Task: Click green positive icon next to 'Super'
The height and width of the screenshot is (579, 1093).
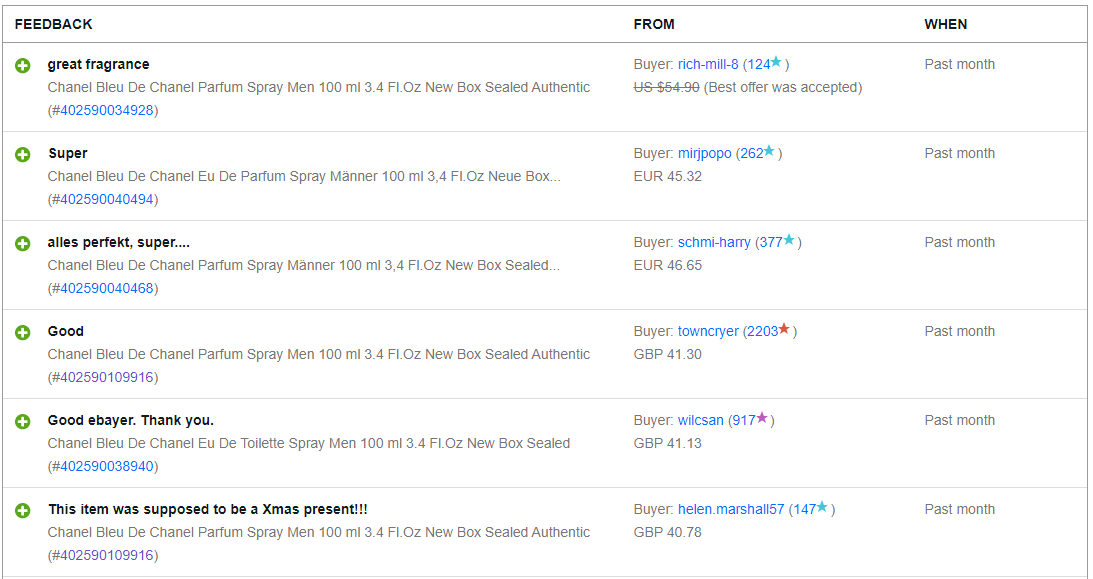Action: 23,155
